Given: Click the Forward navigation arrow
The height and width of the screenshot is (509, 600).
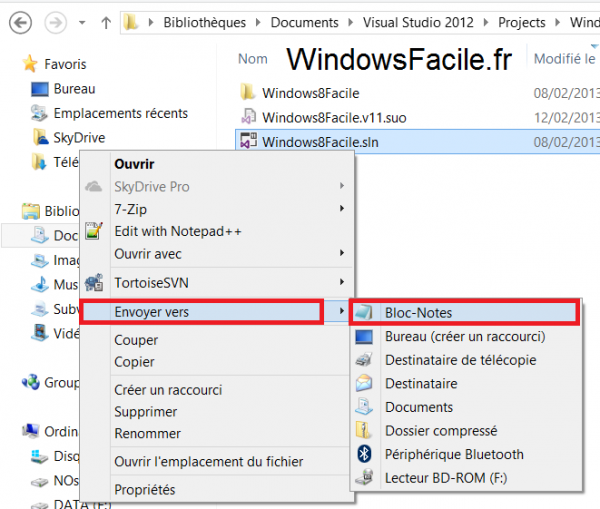Looking at the screenshot, I should coord(55,23).
